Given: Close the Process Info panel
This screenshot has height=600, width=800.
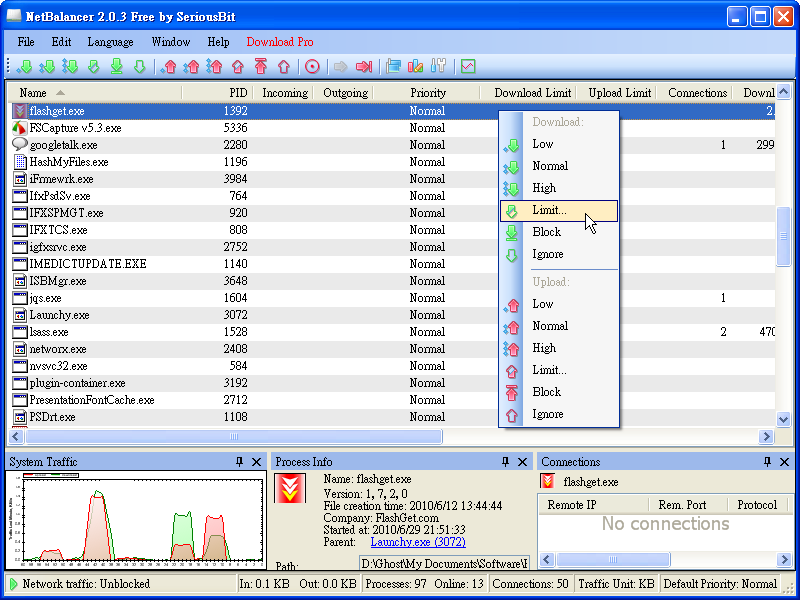Looking at the screenshot, I should point(522,462).
